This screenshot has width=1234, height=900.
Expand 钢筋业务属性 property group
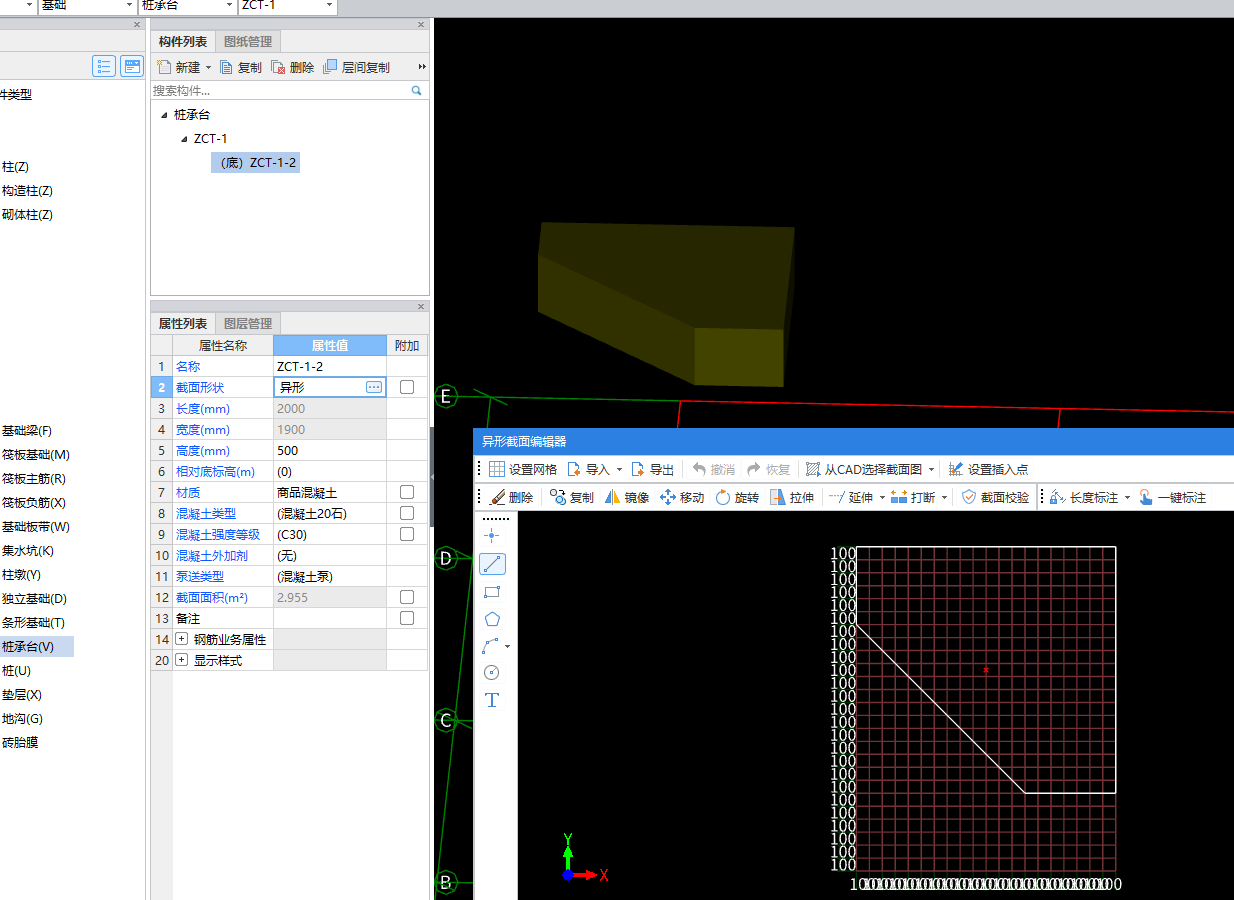click(x=181, y=639)
